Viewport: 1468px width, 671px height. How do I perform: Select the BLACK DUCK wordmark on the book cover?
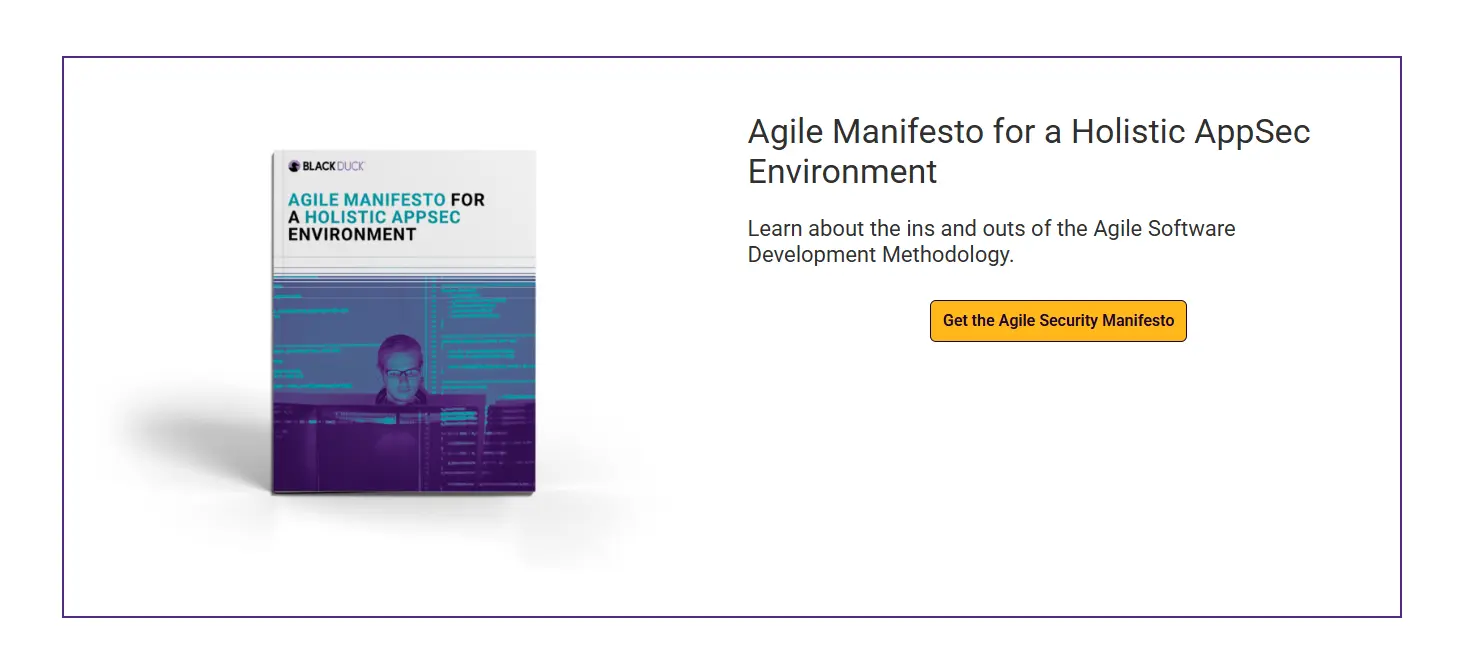coord(333,167)
